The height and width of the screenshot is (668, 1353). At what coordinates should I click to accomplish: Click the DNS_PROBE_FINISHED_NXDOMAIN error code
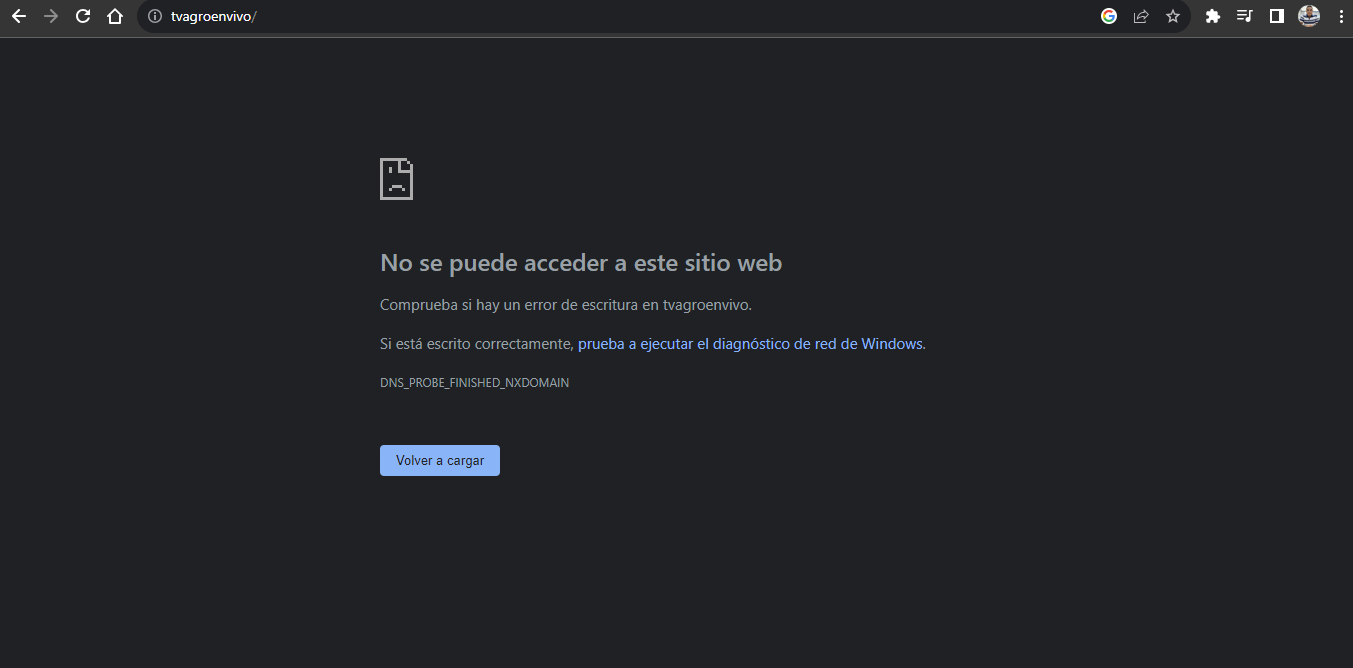coord(475,383)
